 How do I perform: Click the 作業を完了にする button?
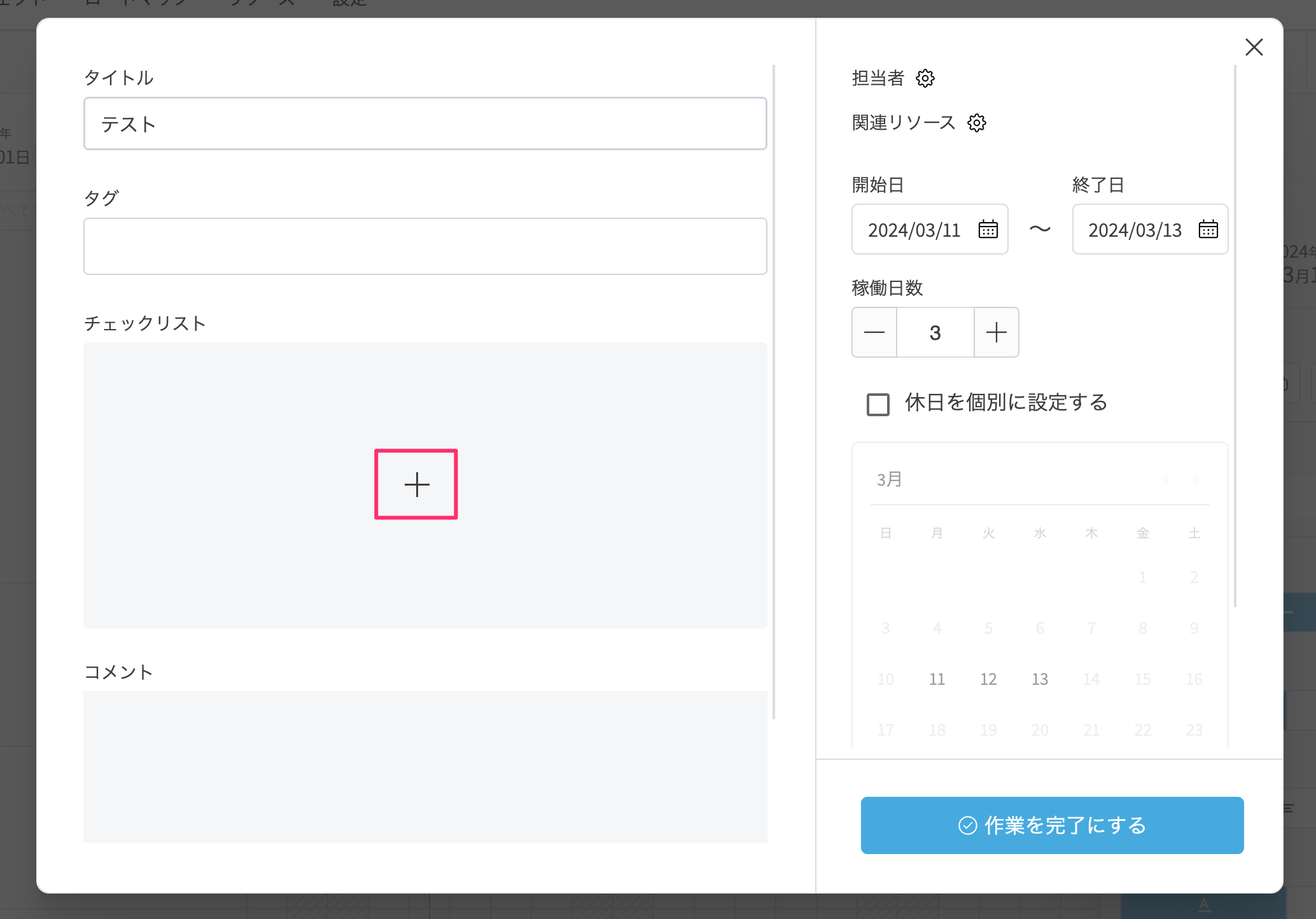1052,825
